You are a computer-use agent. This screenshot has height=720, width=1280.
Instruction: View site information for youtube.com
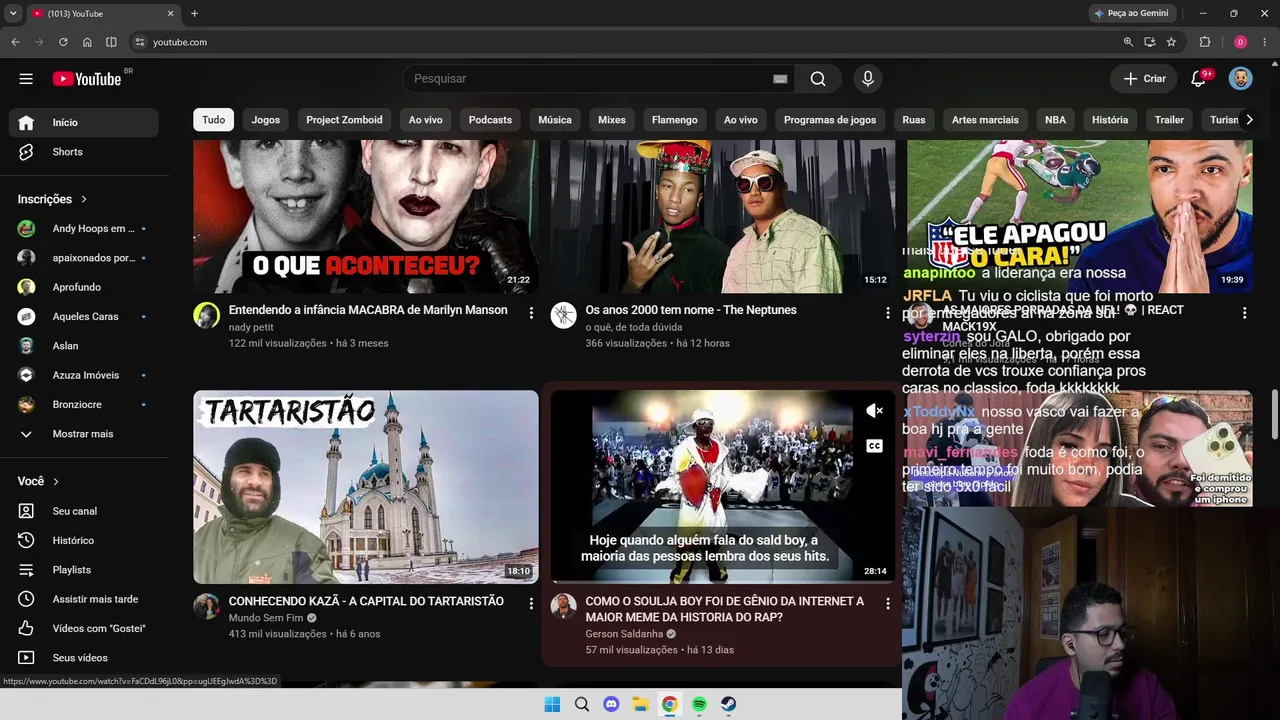(x=140, y=42)
